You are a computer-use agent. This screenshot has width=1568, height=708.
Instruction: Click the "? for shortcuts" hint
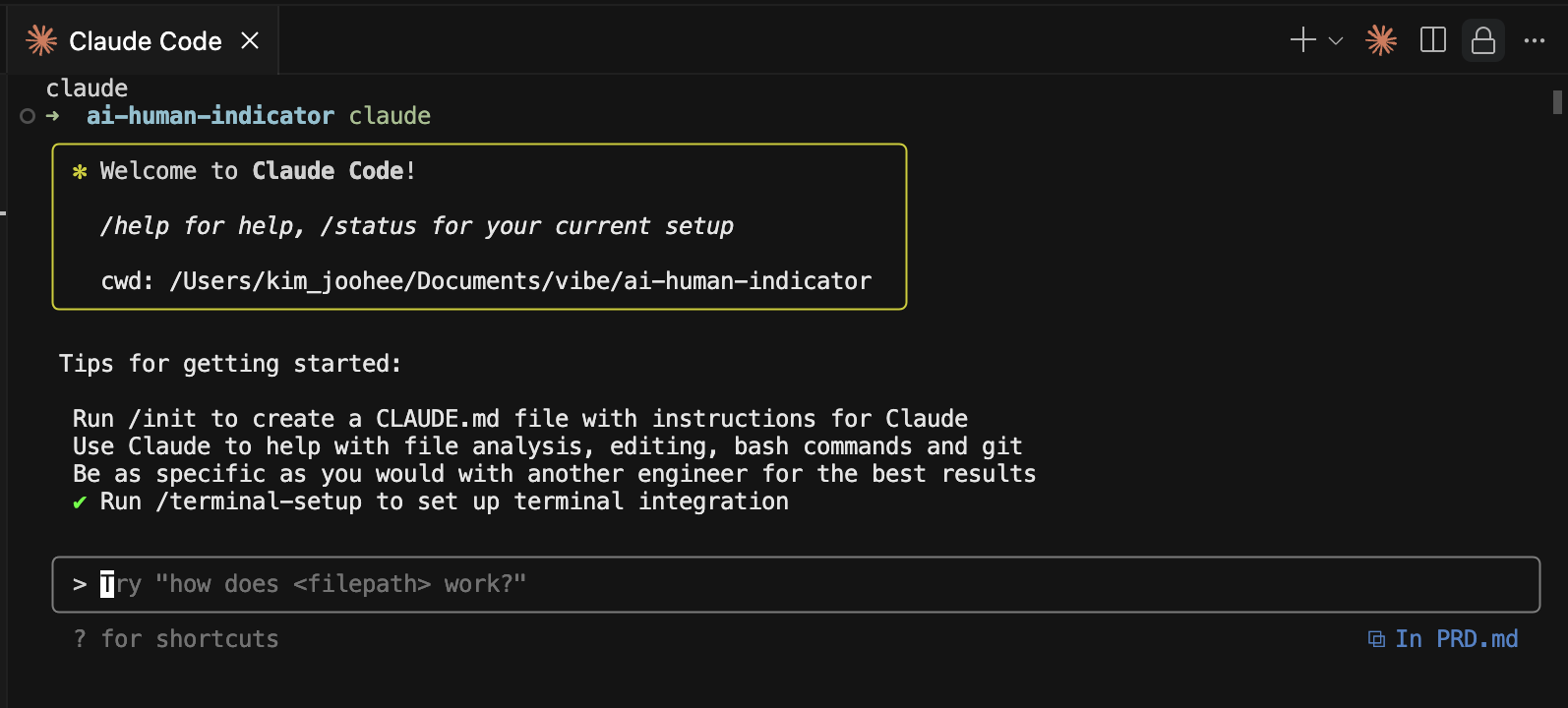point(176,639)
